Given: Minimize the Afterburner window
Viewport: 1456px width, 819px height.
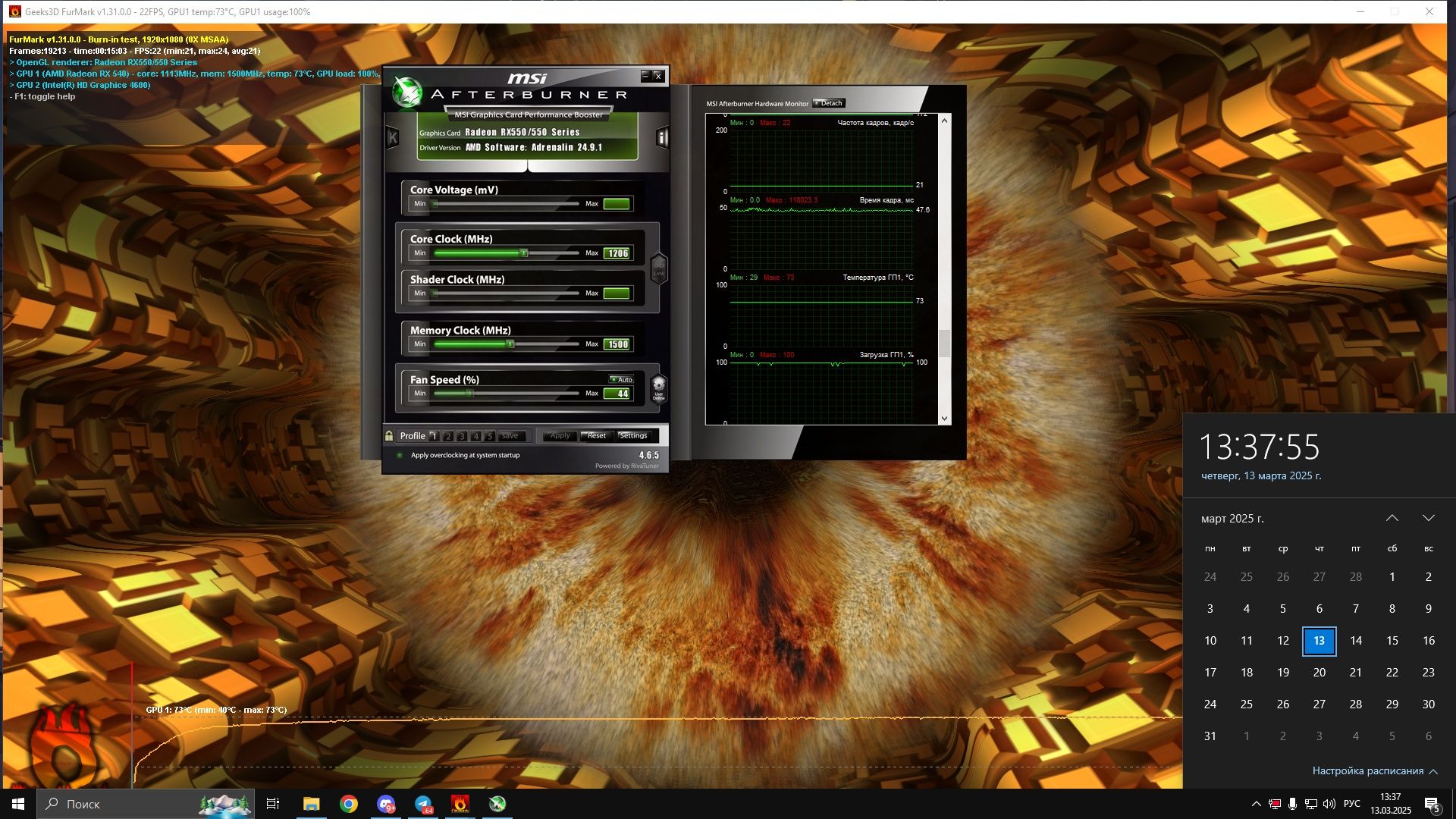Looking at the screenshot, I should tap(645, 76).
